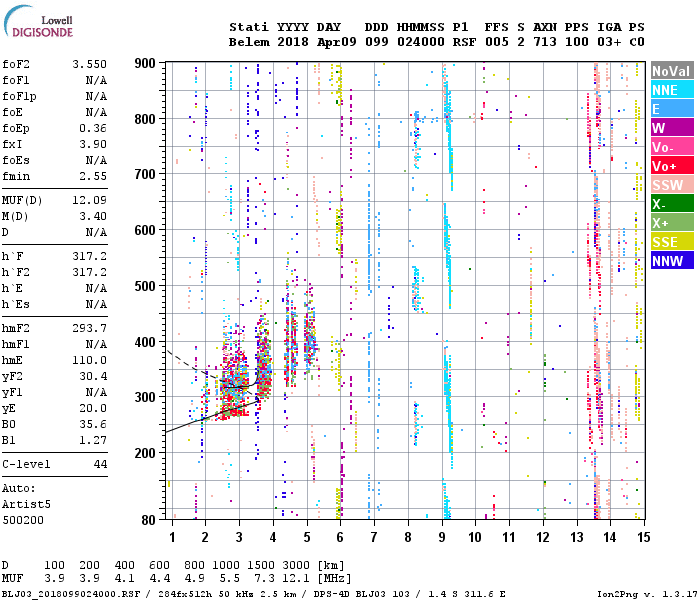Click the hmF2 value 293.7

(x=90, y=328)
